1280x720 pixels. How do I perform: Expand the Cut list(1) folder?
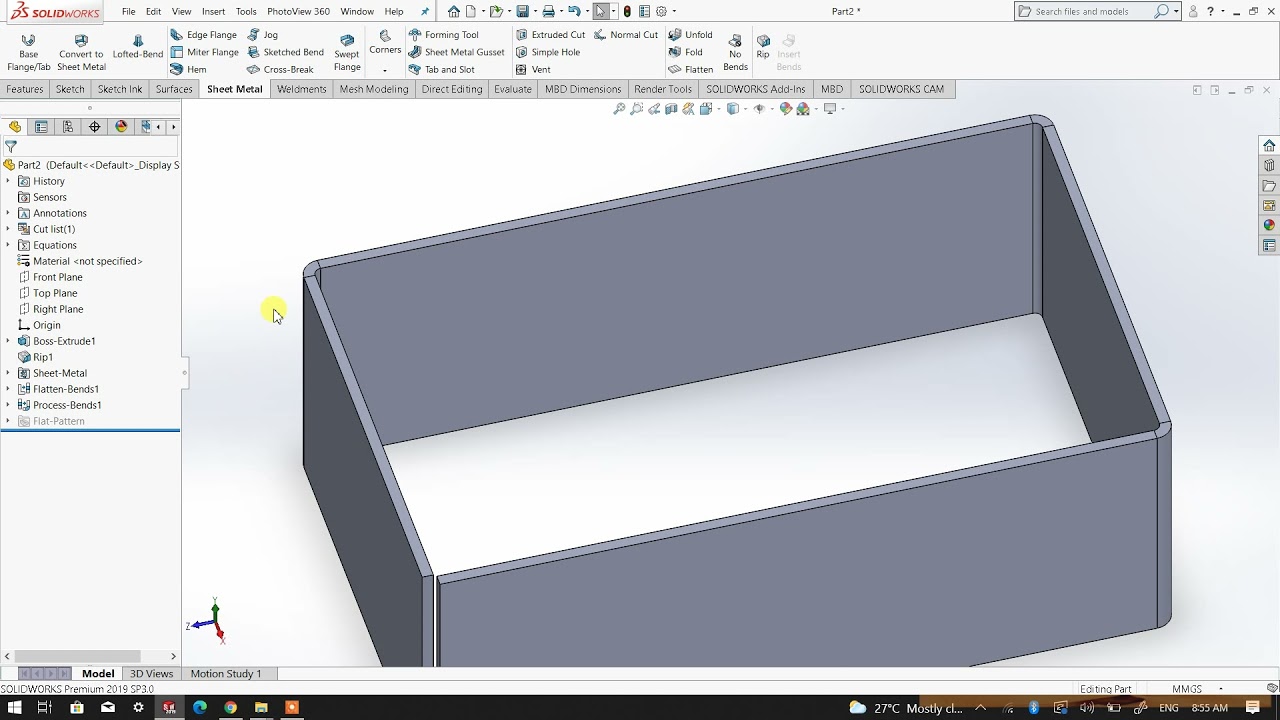point(8,229)
